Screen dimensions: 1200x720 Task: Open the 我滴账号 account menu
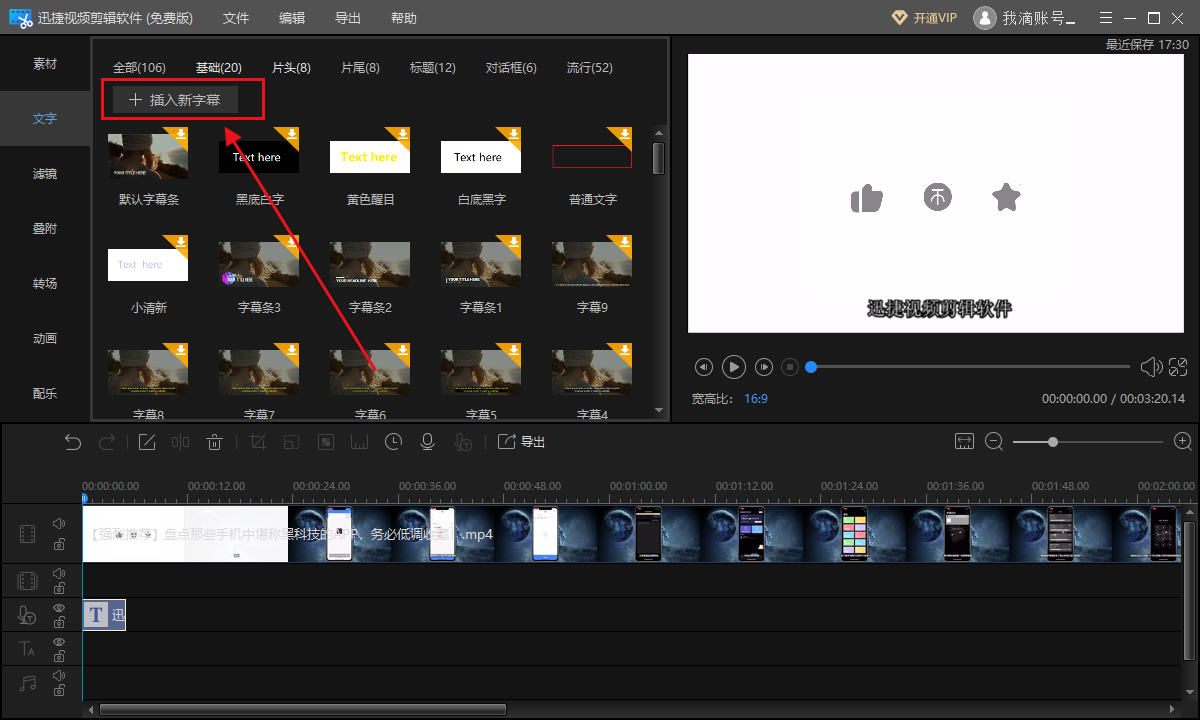(1024, 18)
